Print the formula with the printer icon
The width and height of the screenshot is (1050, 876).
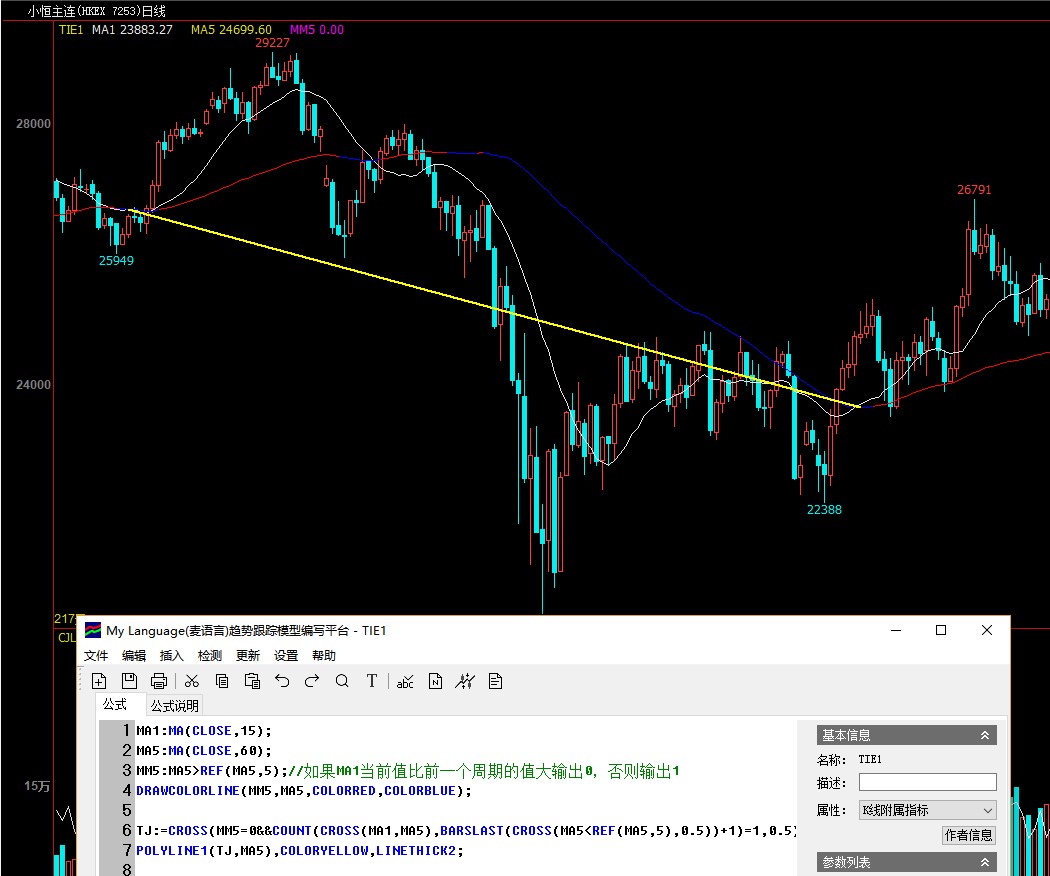click(159, 681)
